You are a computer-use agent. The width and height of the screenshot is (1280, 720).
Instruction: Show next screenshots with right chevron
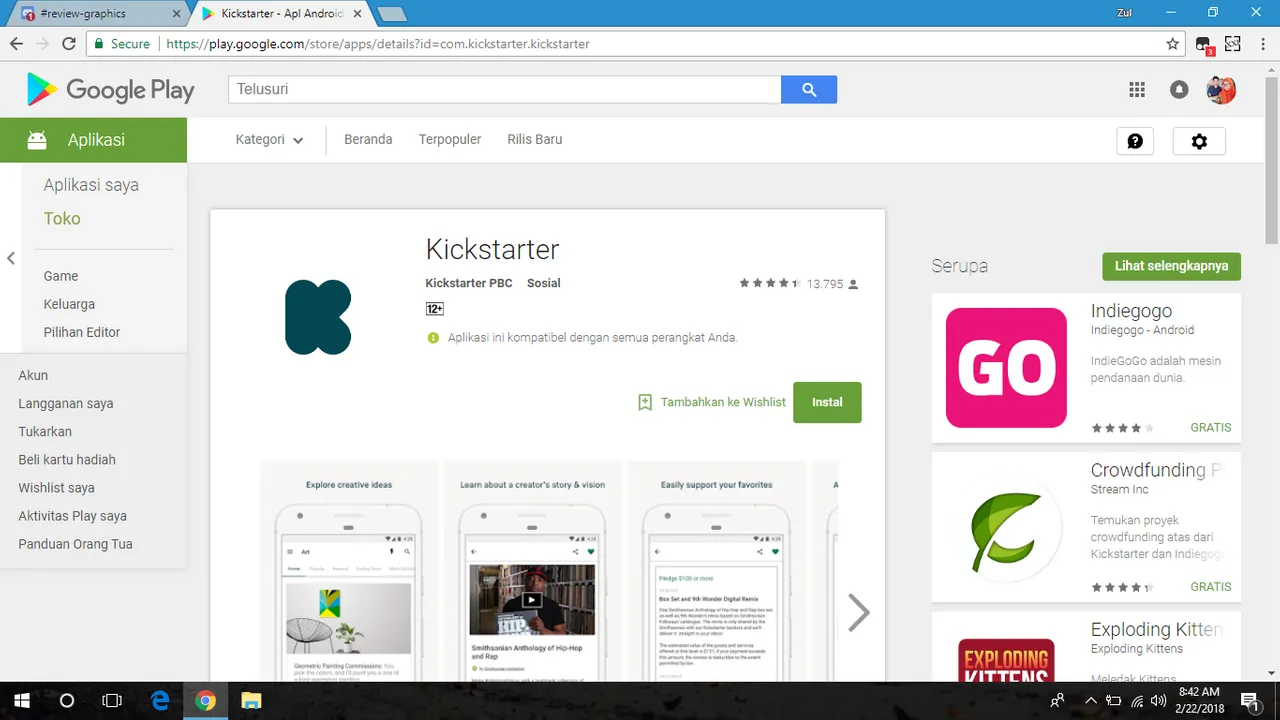[858, 612]
